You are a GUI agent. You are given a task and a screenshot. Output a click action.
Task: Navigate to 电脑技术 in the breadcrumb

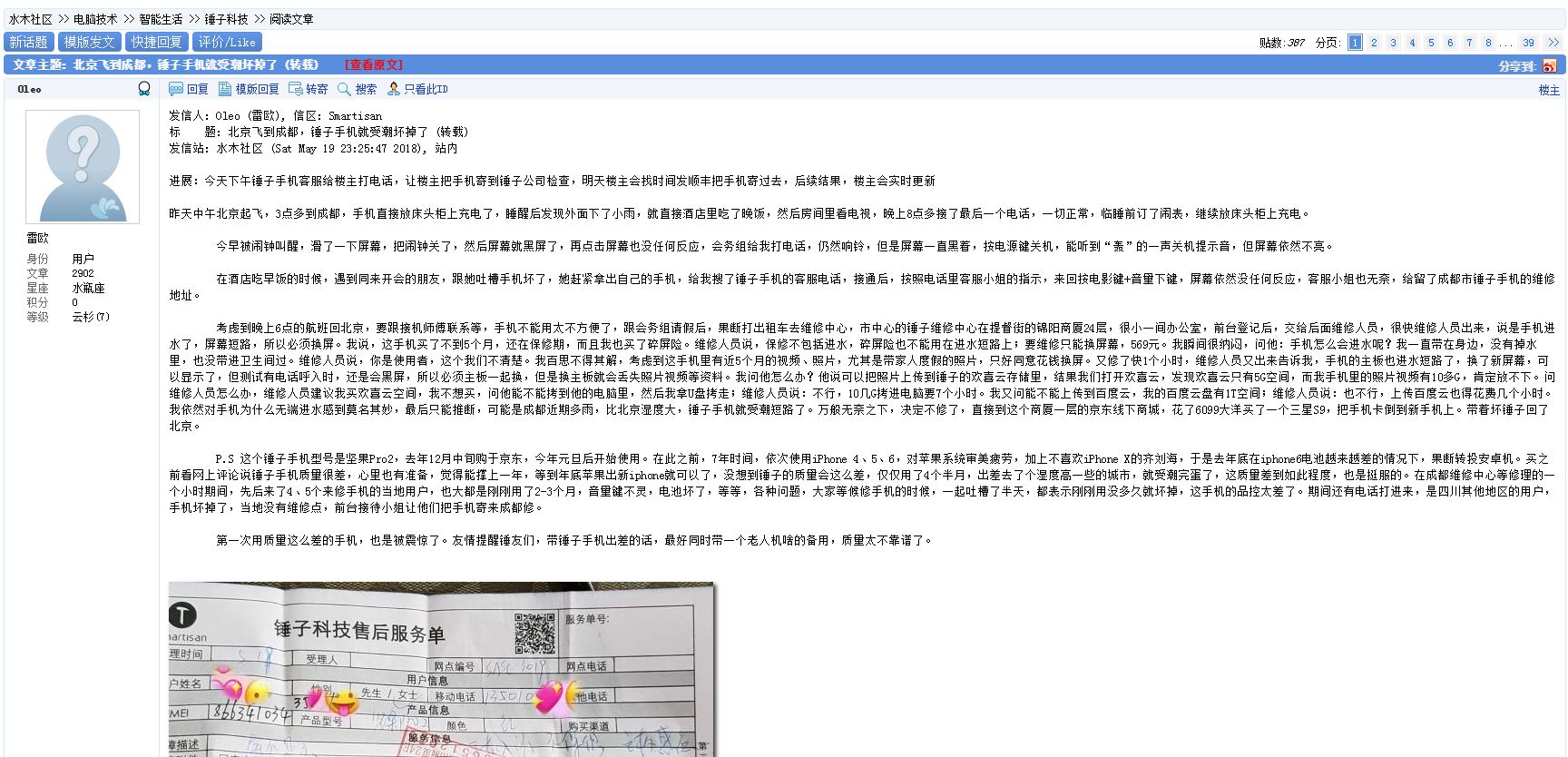click(x=95, y=19)
